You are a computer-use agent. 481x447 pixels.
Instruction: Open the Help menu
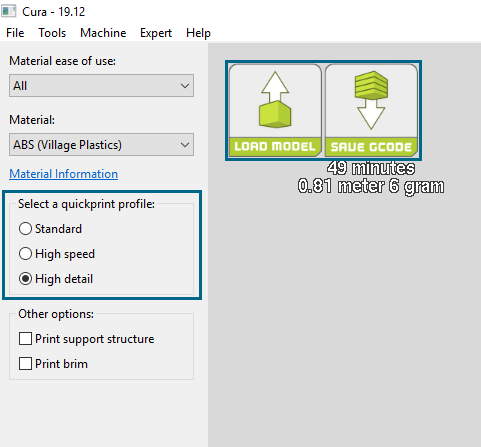tap(198, 33)
